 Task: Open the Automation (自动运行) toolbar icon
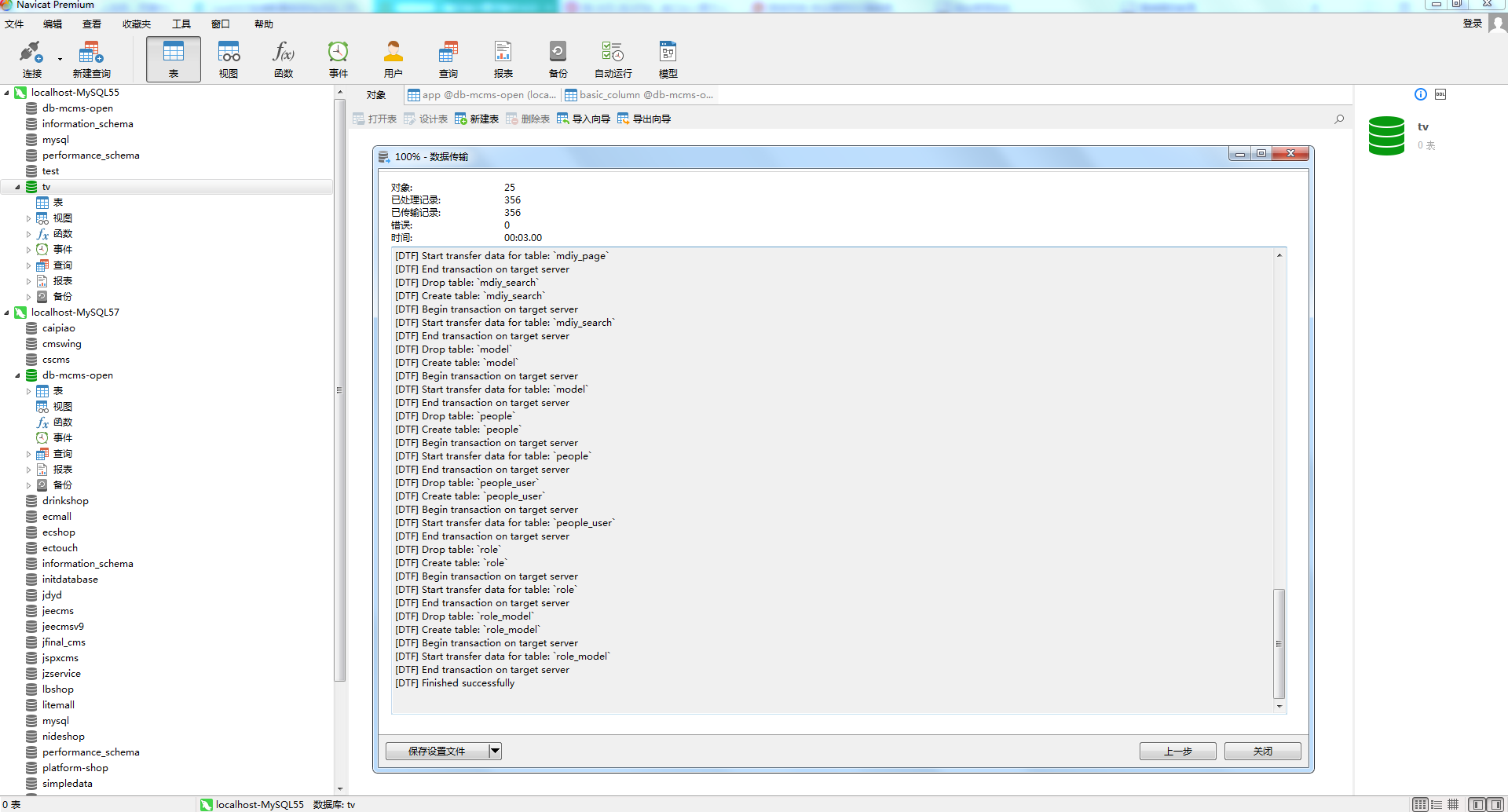tap(613, 60)
